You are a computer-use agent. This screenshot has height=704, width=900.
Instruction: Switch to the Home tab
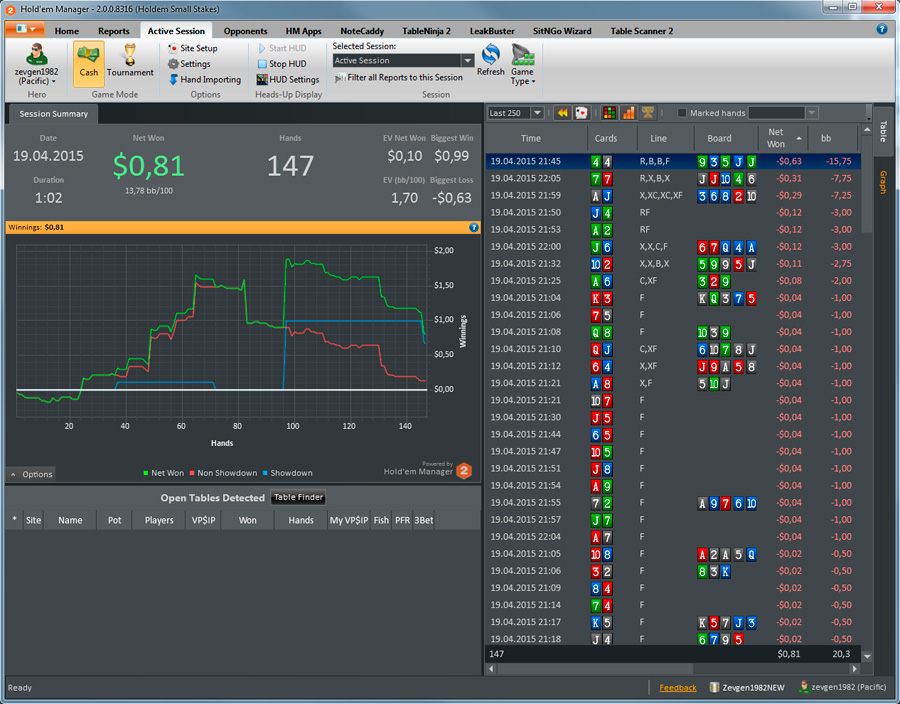[67, 31]
